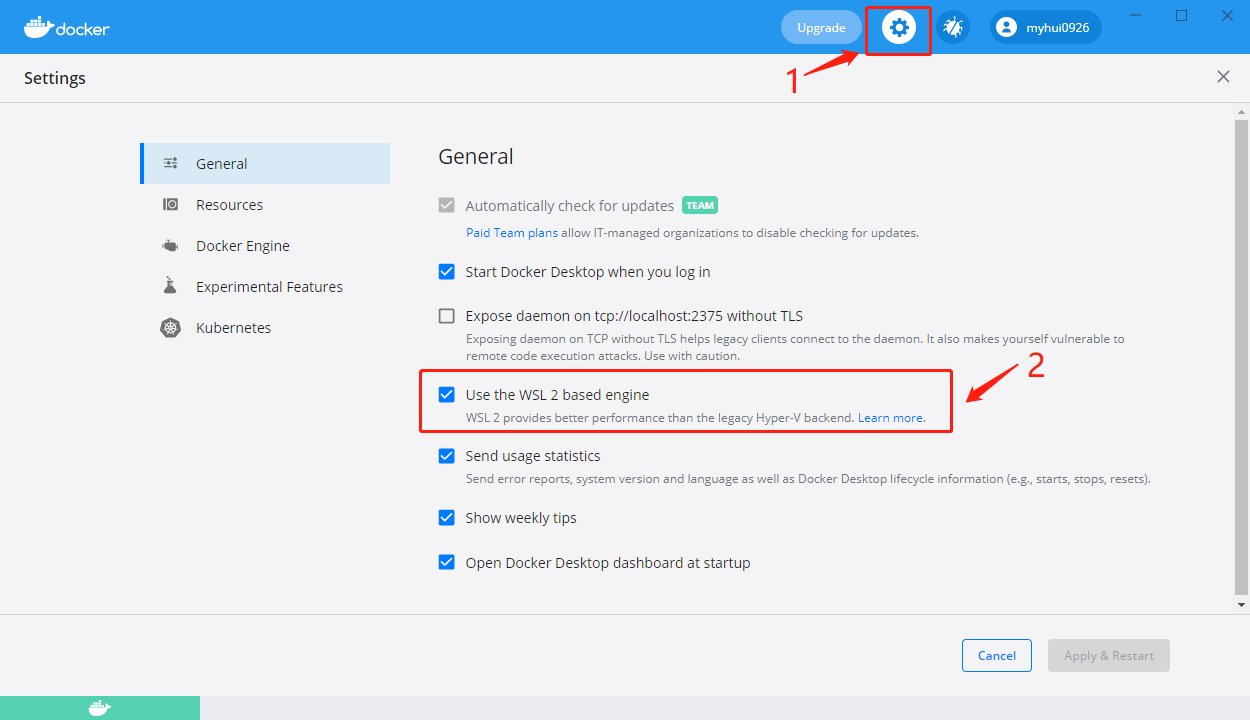Open settings via the gear icon
This screenshot has width=1250, height=720.
point(898,28)
